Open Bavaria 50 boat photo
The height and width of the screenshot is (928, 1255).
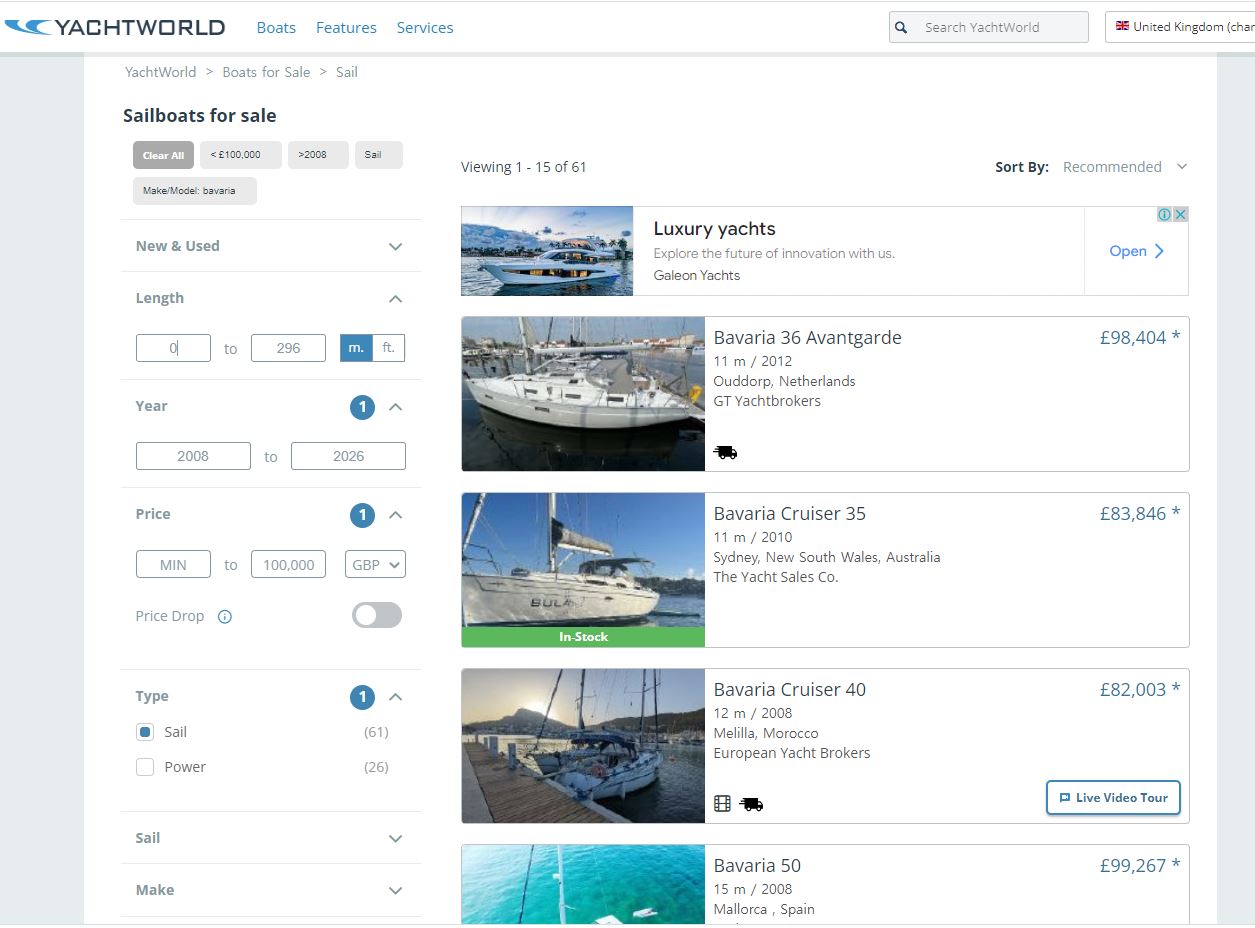click(x=583, y=885)
